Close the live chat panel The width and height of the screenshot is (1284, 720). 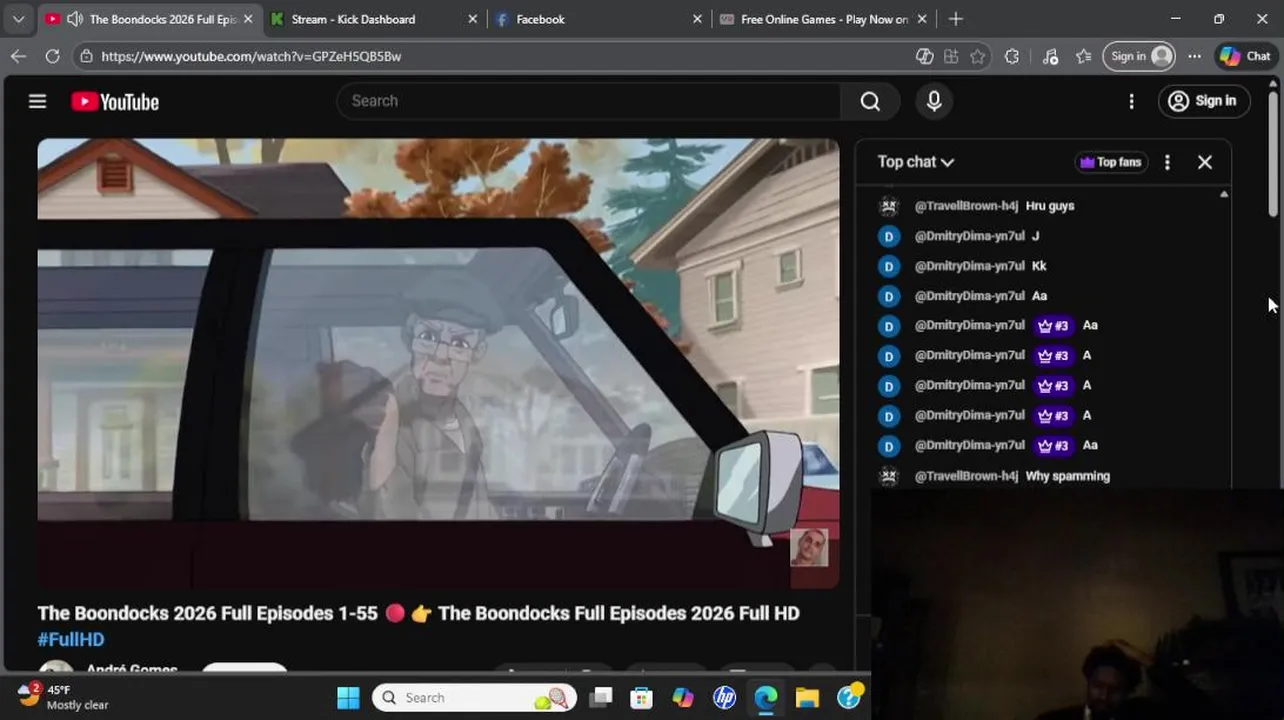(1205, 162)
